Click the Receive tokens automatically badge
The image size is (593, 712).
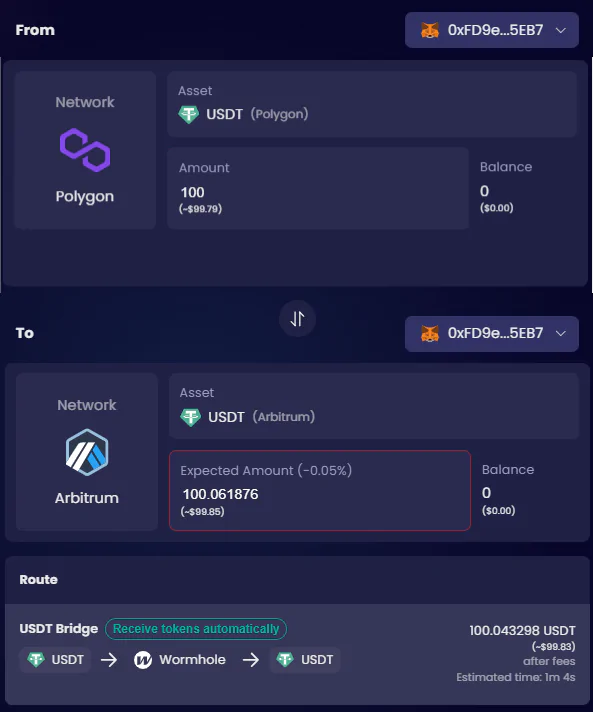tap(196, 629)
